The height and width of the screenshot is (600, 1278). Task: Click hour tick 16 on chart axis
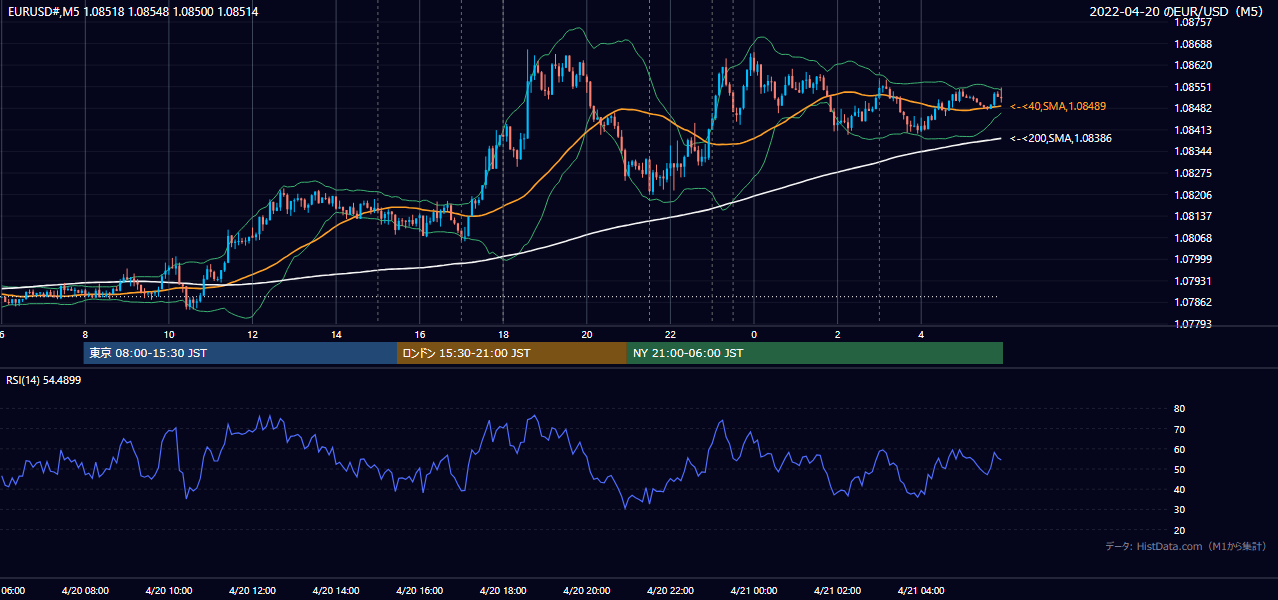click(x=420, y=335)
